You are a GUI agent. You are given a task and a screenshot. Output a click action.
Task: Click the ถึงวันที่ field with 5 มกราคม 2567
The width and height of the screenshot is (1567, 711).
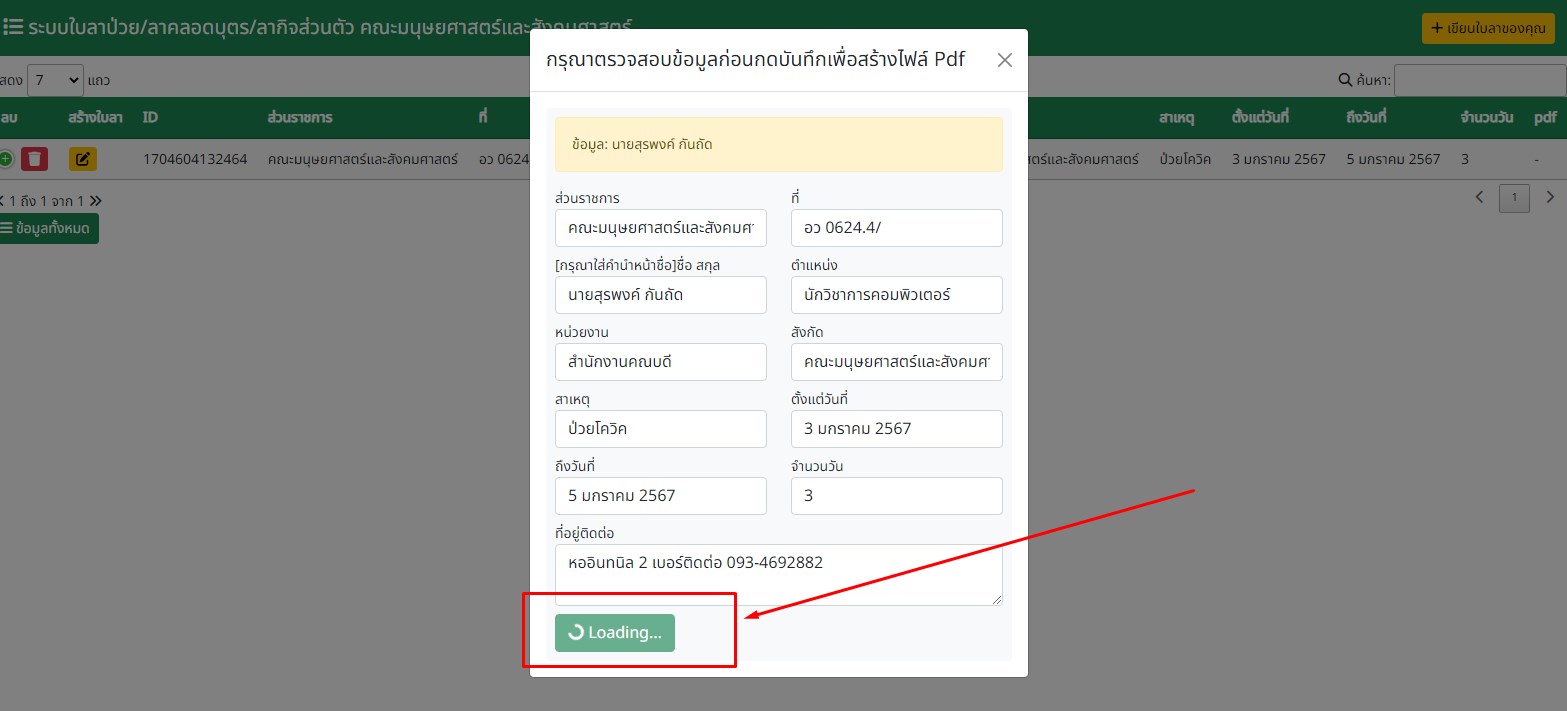click(661, 496)
